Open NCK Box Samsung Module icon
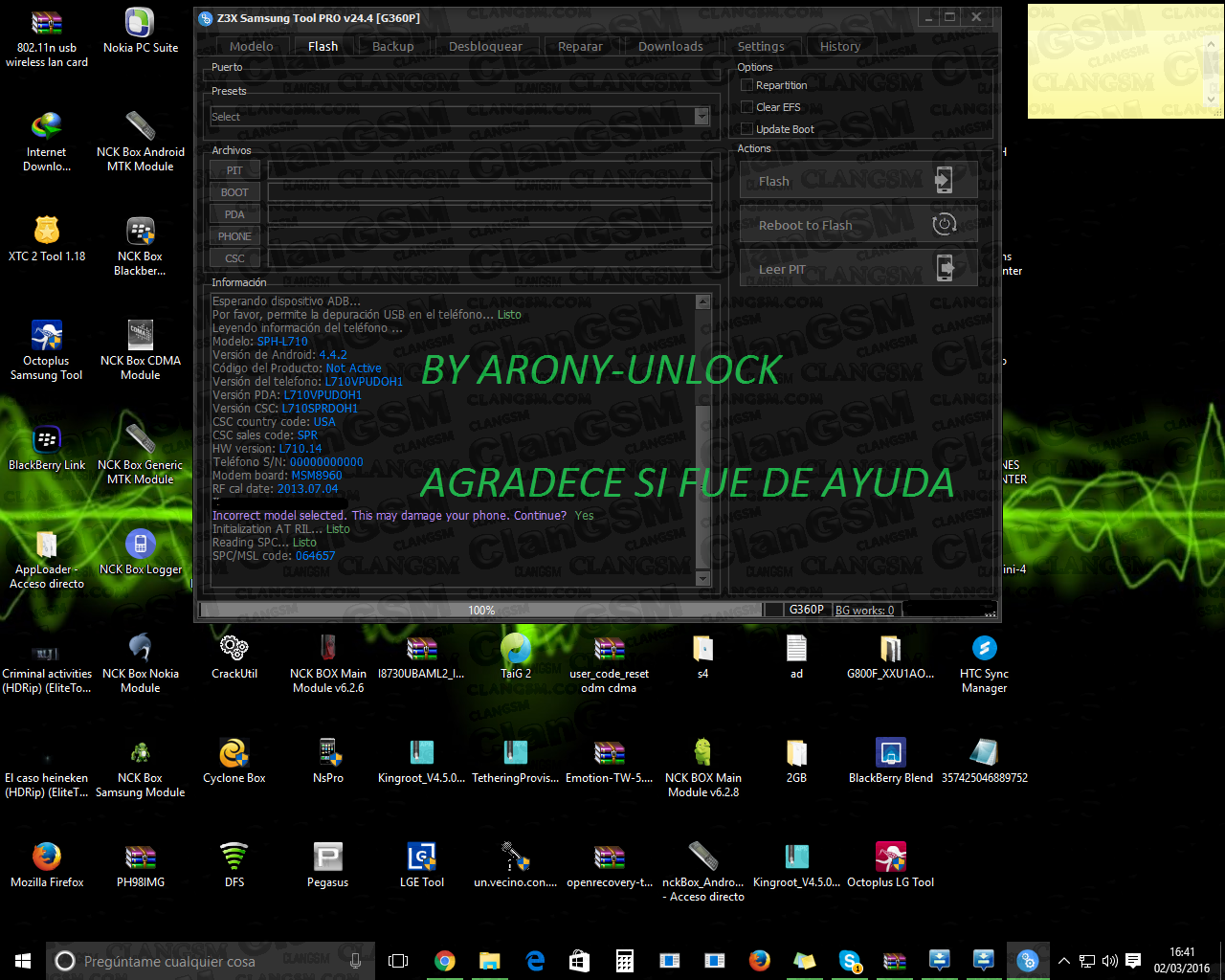 click(141, 768)
